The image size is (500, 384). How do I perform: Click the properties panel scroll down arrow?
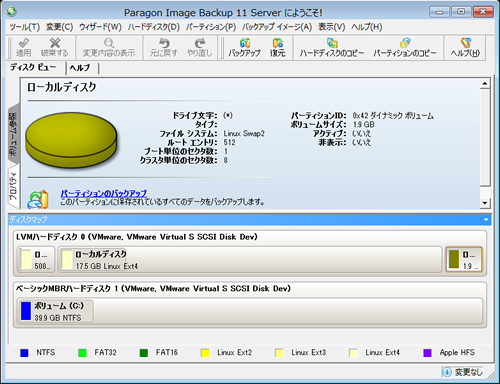485,203
